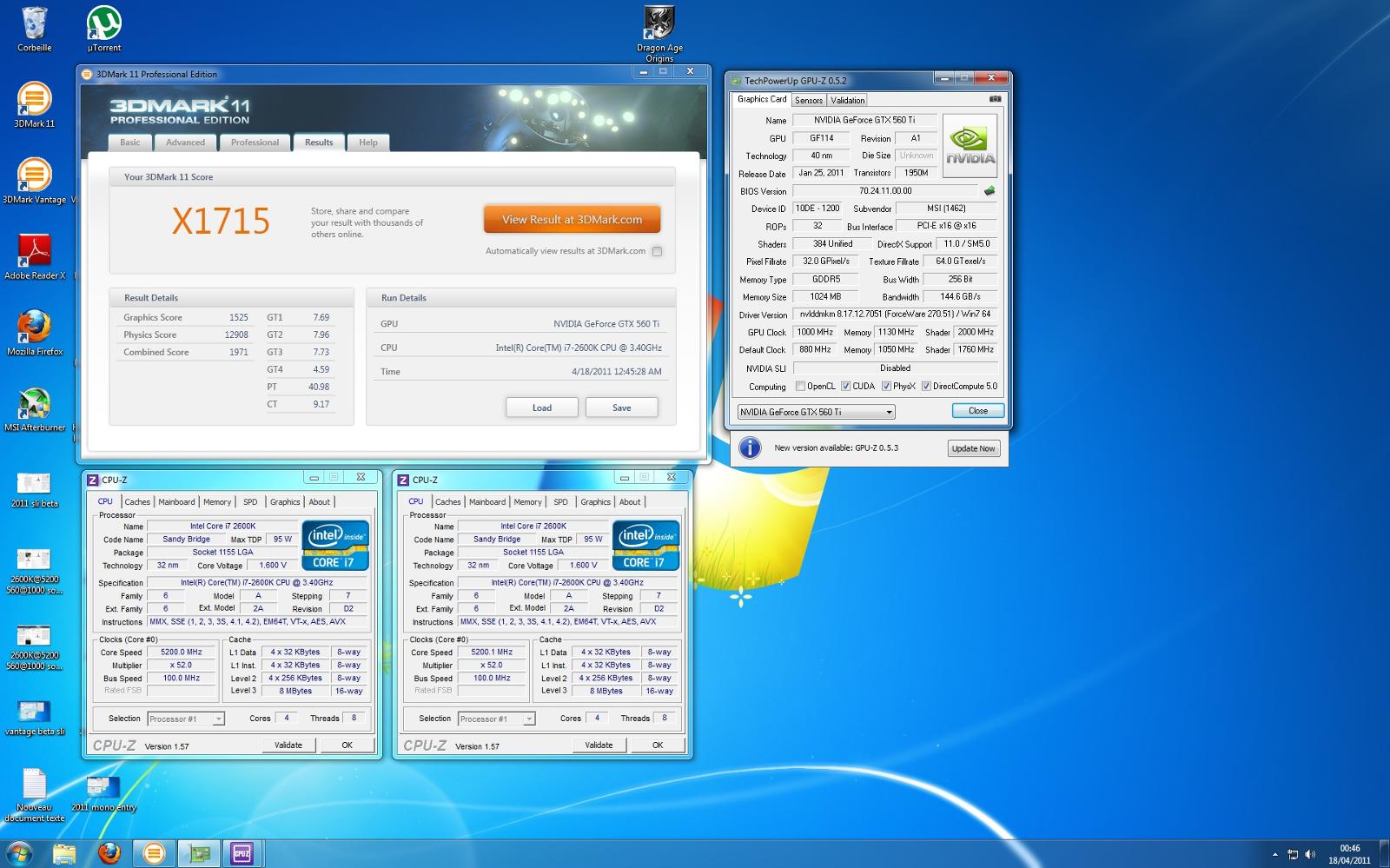Click OK in left CPU-Z window
Image resolution: width=1390 pixels, height=868 pixels.
pos(347,745)
